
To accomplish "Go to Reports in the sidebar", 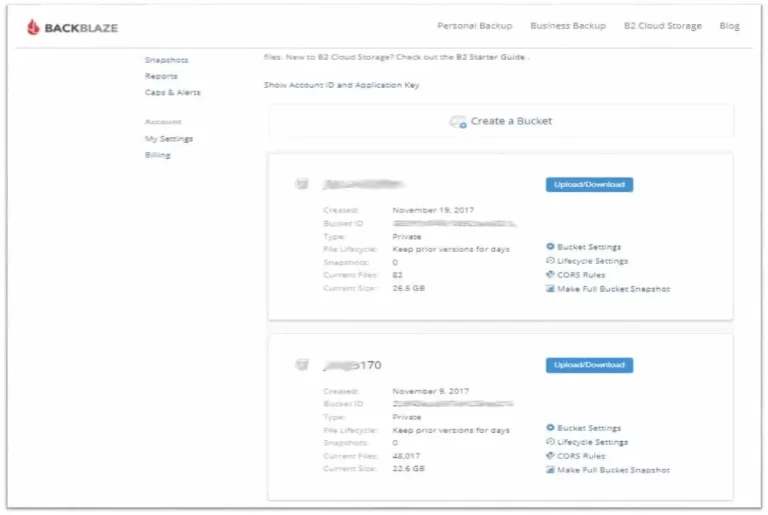I will [x=161, y=76].
